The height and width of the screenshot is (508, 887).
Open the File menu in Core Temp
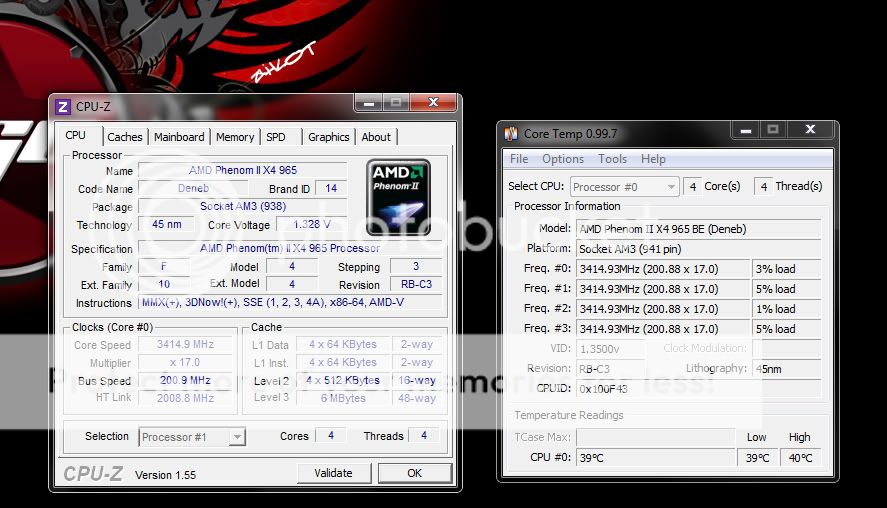519,159
